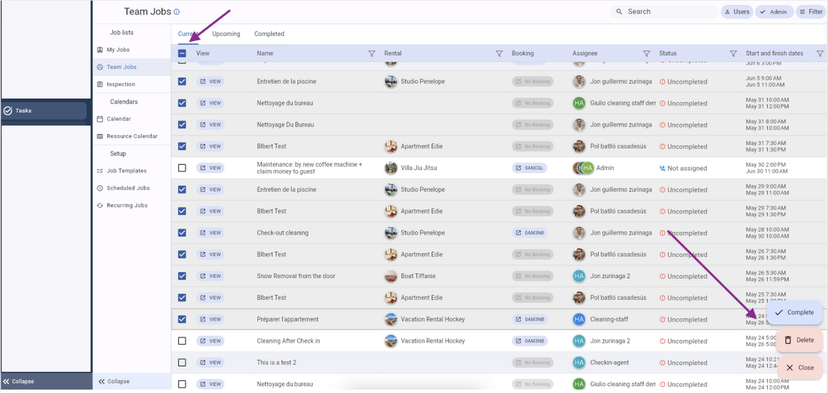The image size is (828, 393).
Task: Check the Maintenance coffee machine row checkbox
Action: [182, 168]
